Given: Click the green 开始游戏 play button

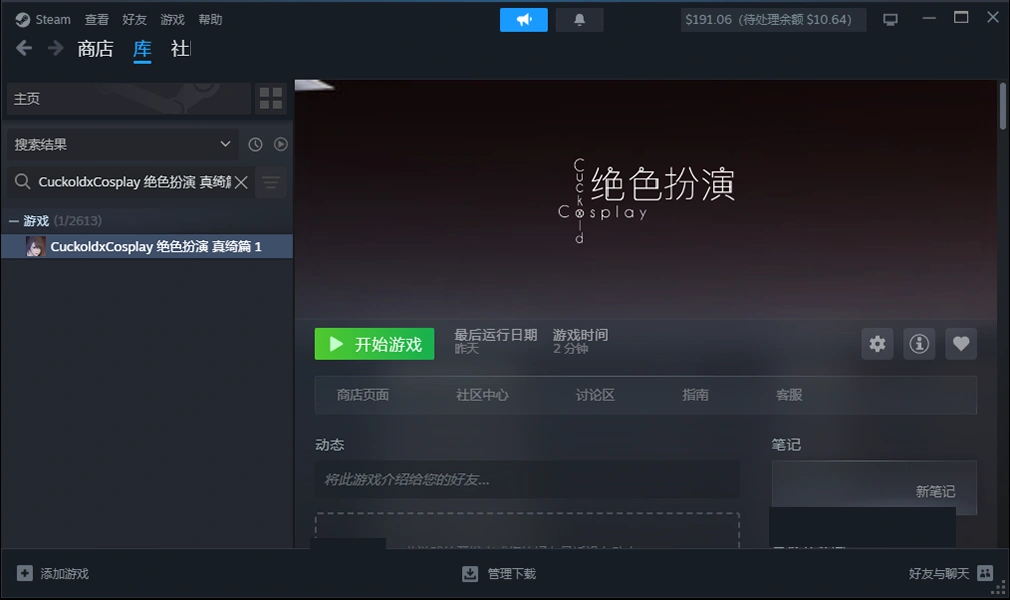Looking at the screenshot, I should pyautogui.click(x=374, y=344).
